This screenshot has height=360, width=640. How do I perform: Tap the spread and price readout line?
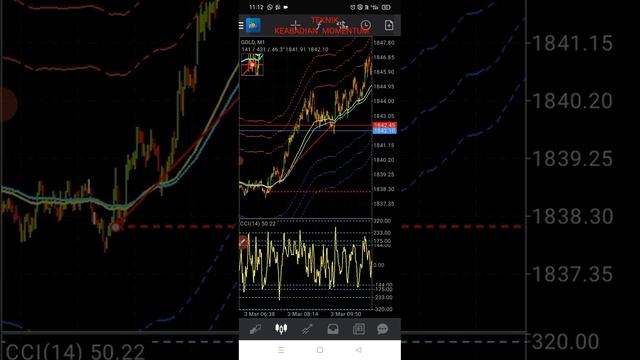point(284,49)
